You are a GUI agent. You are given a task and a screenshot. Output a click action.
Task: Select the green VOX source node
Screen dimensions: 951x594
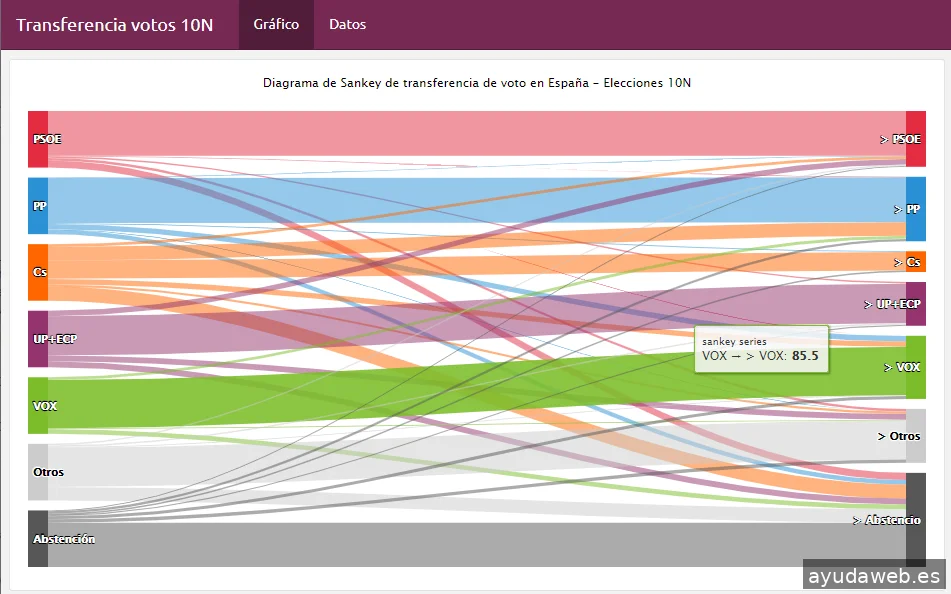38,405
